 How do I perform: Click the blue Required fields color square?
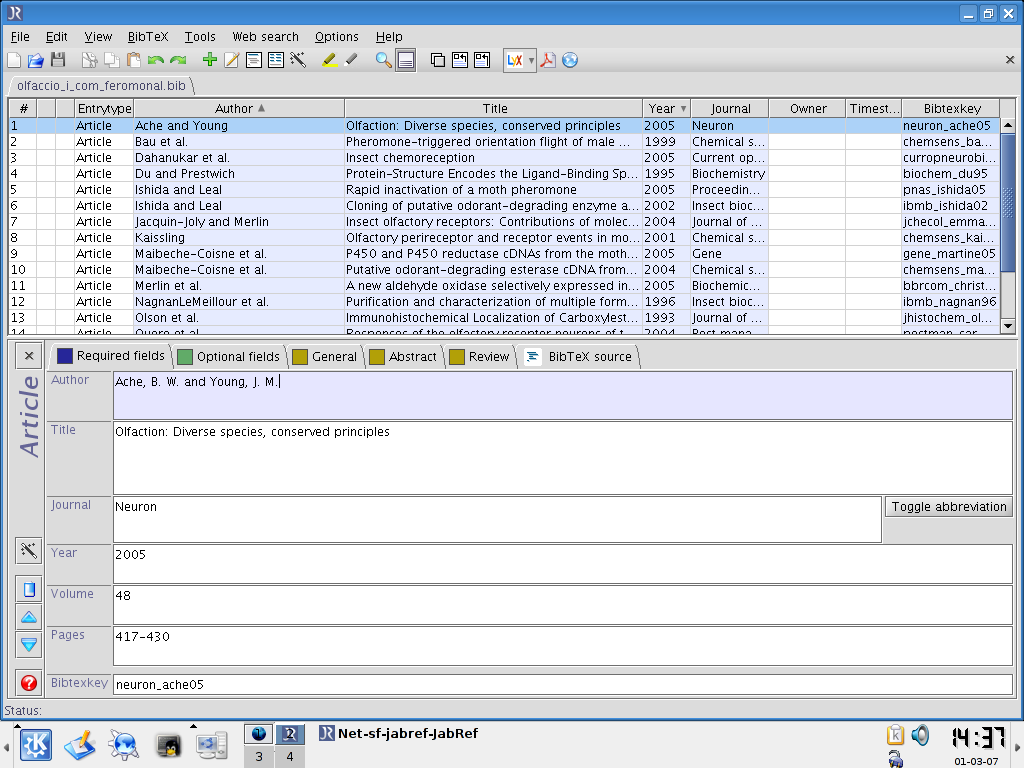[65, 356]
